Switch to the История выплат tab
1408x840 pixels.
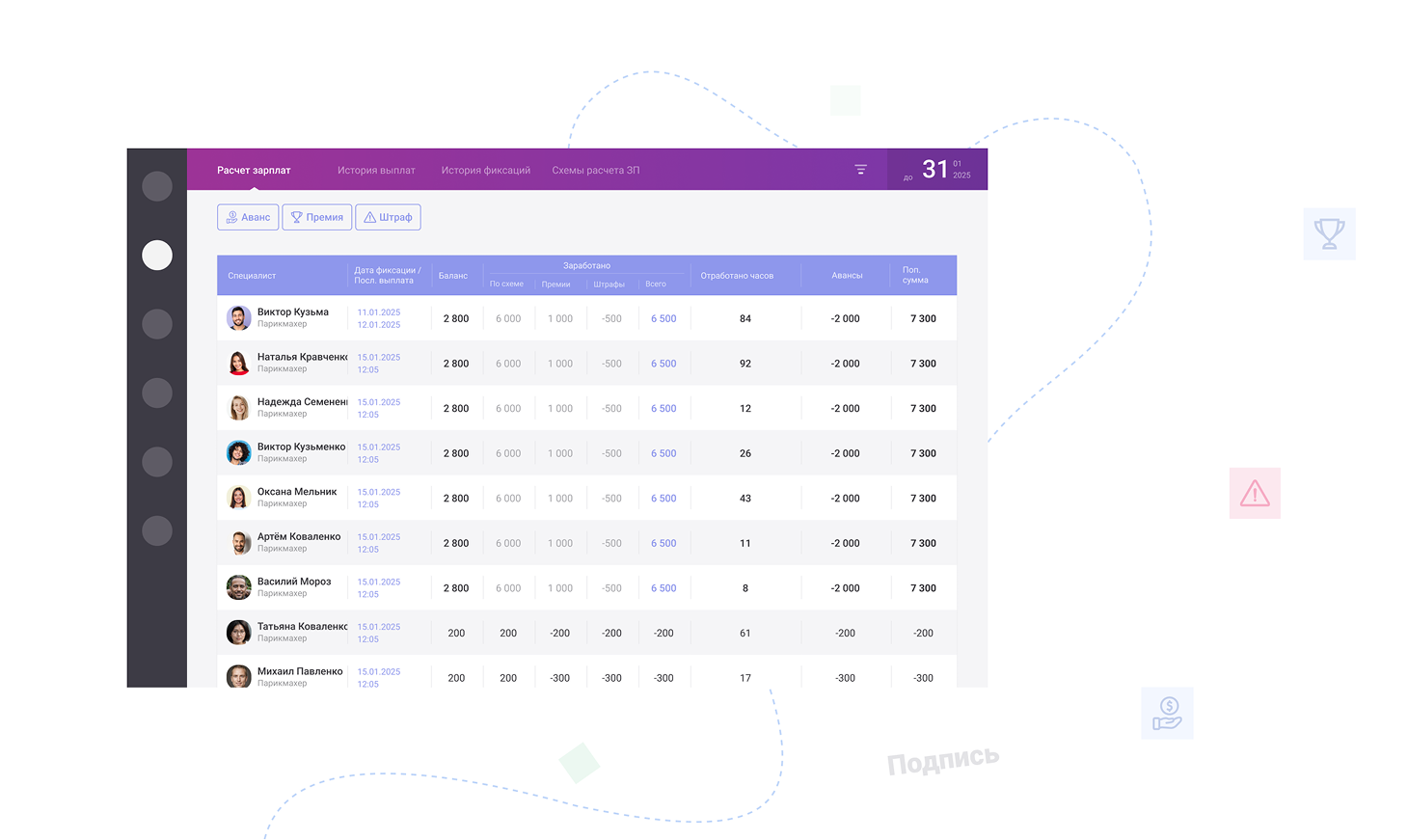376,169
